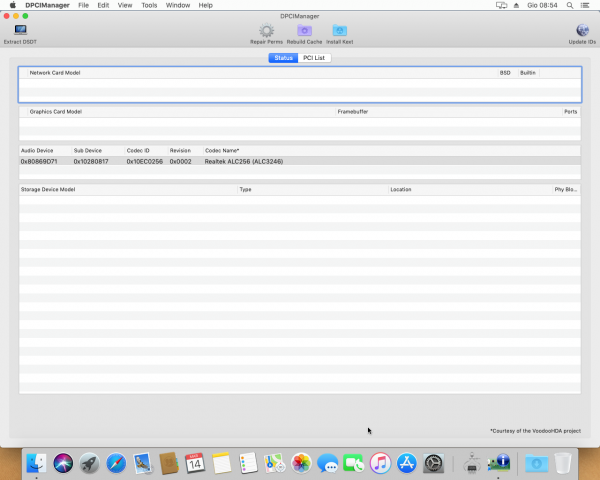Click the Framebuffer column header
600x480 pixels.
[352, 111]
